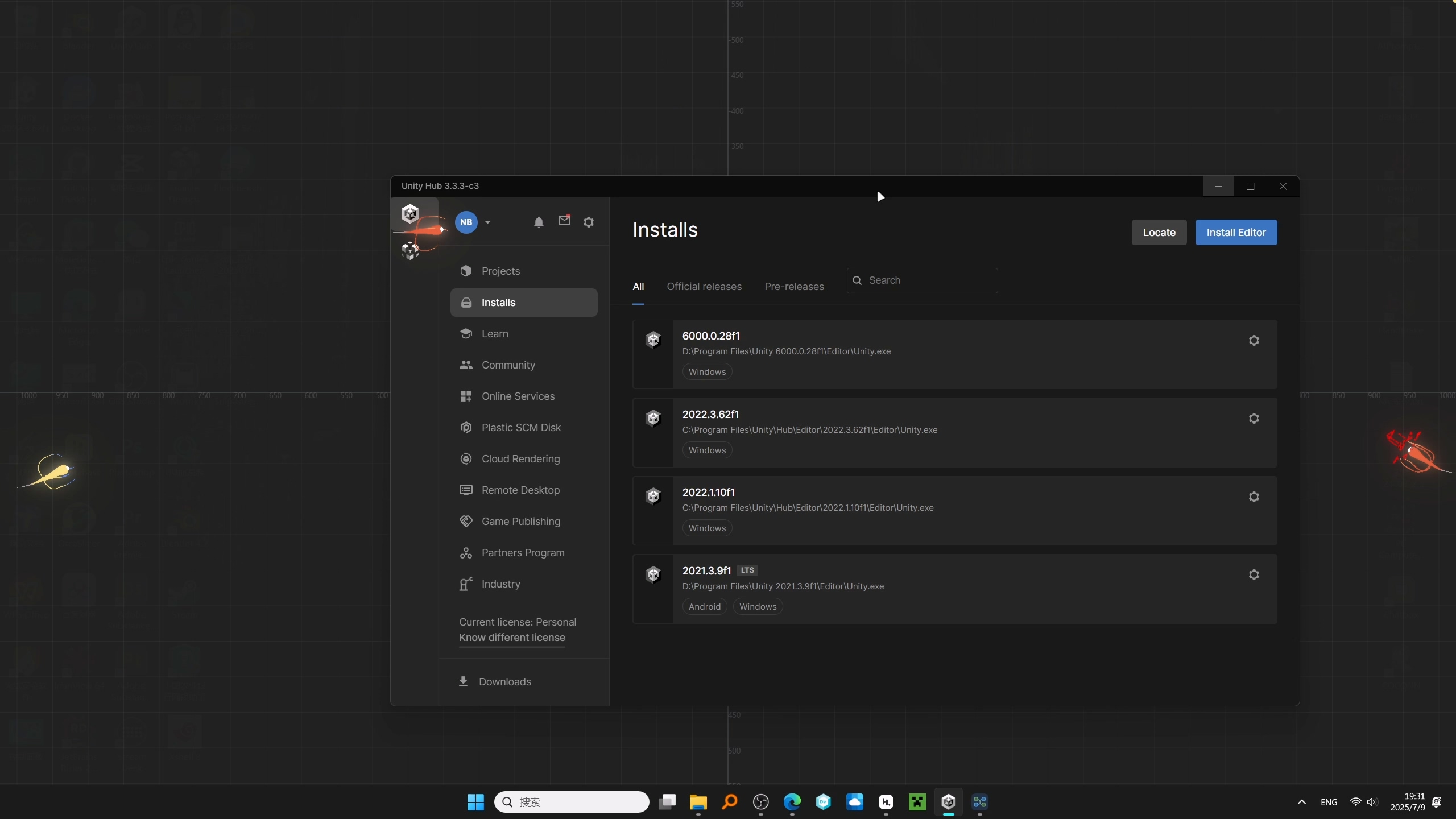Expand the account dropdown arrow

point(487,222)
